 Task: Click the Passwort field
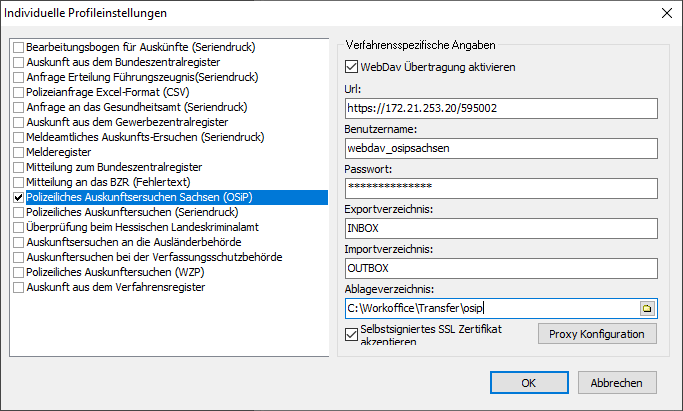click(x=499, y=188)
